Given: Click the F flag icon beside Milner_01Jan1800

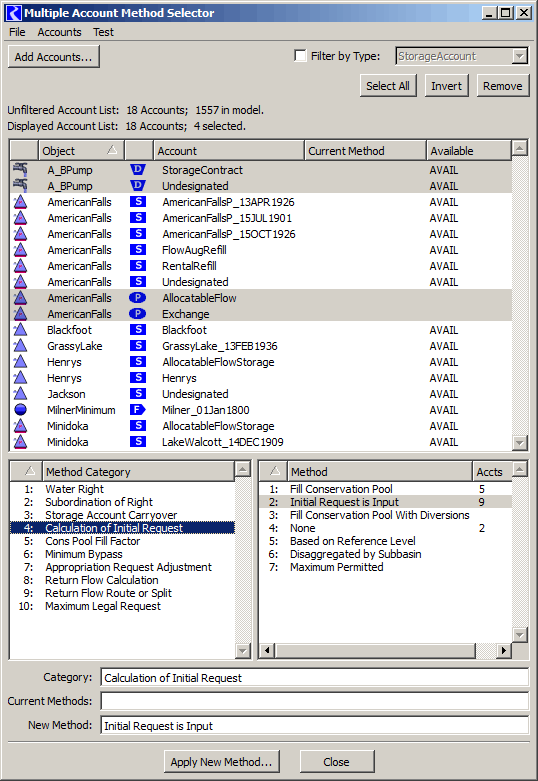Looking at the screenshot, I should click(137, 410).
